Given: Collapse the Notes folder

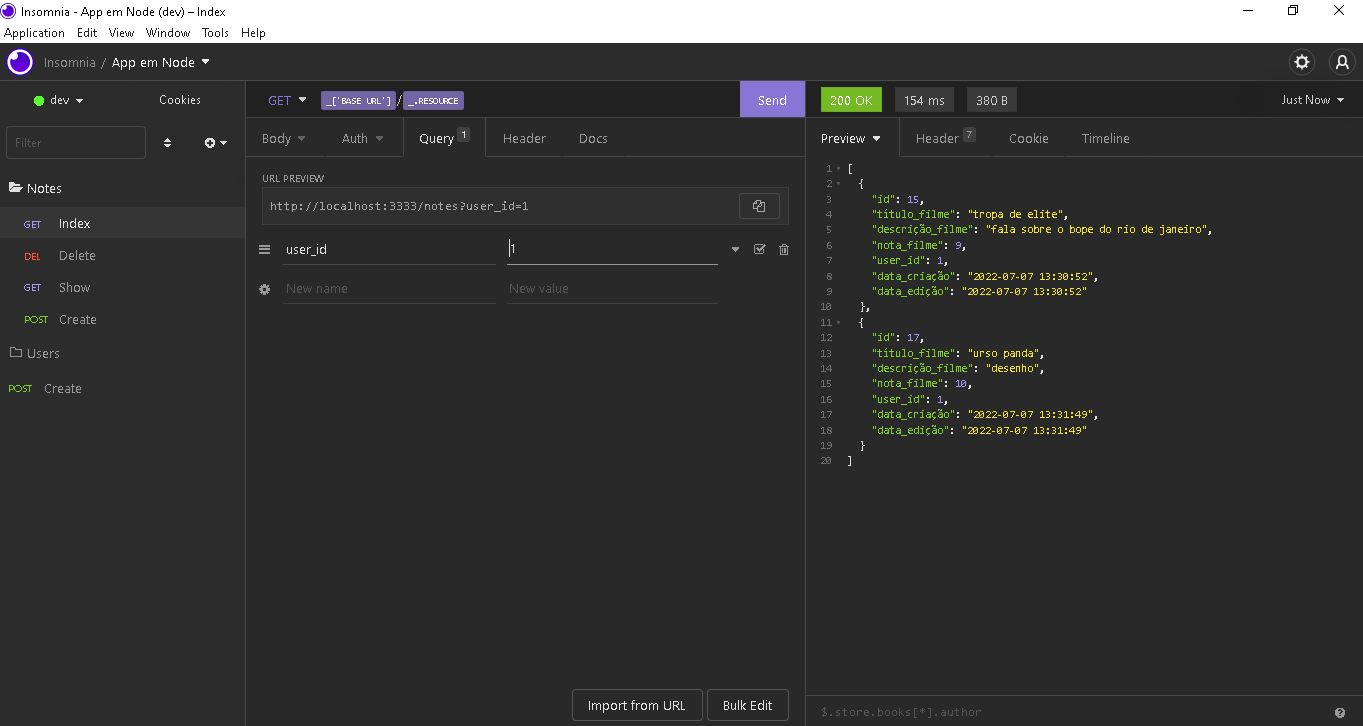Looking at the screenshot, I should point(35,188).
